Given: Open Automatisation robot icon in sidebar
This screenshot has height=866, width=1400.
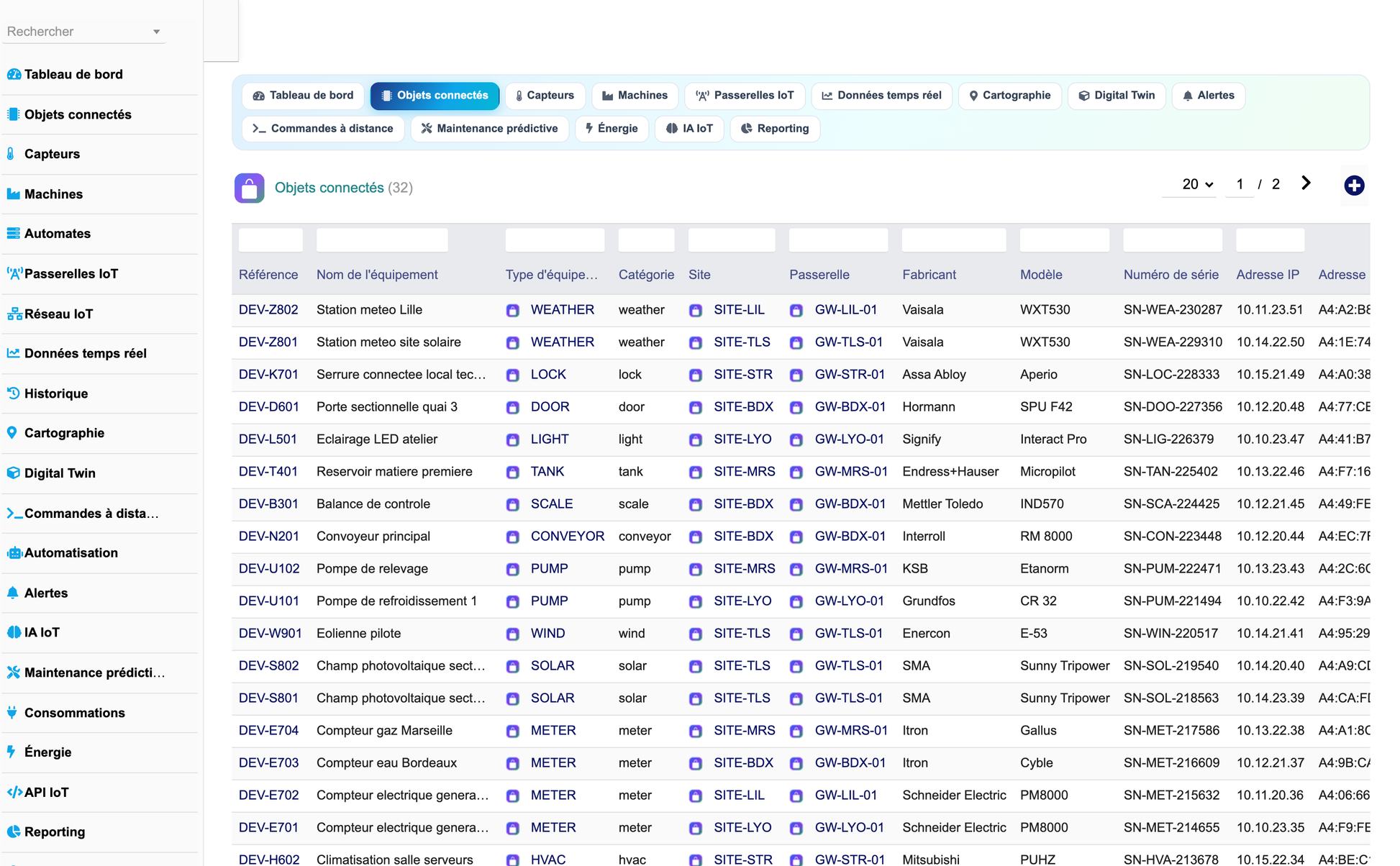Looking at the screenshot, I should click(x=14, y=553).
